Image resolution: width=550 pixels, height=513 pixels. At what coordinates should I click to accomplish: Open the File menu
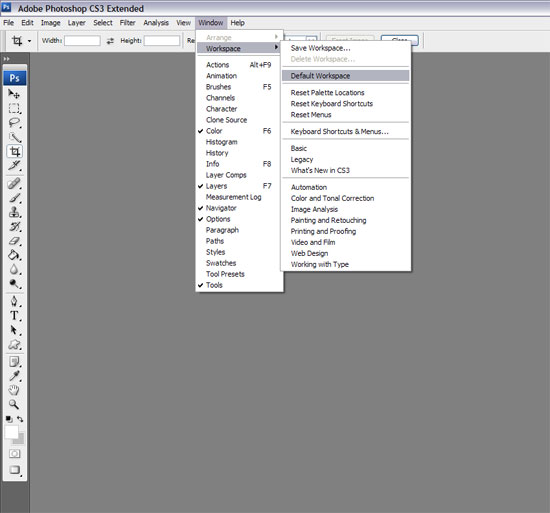tap(9, 23)
